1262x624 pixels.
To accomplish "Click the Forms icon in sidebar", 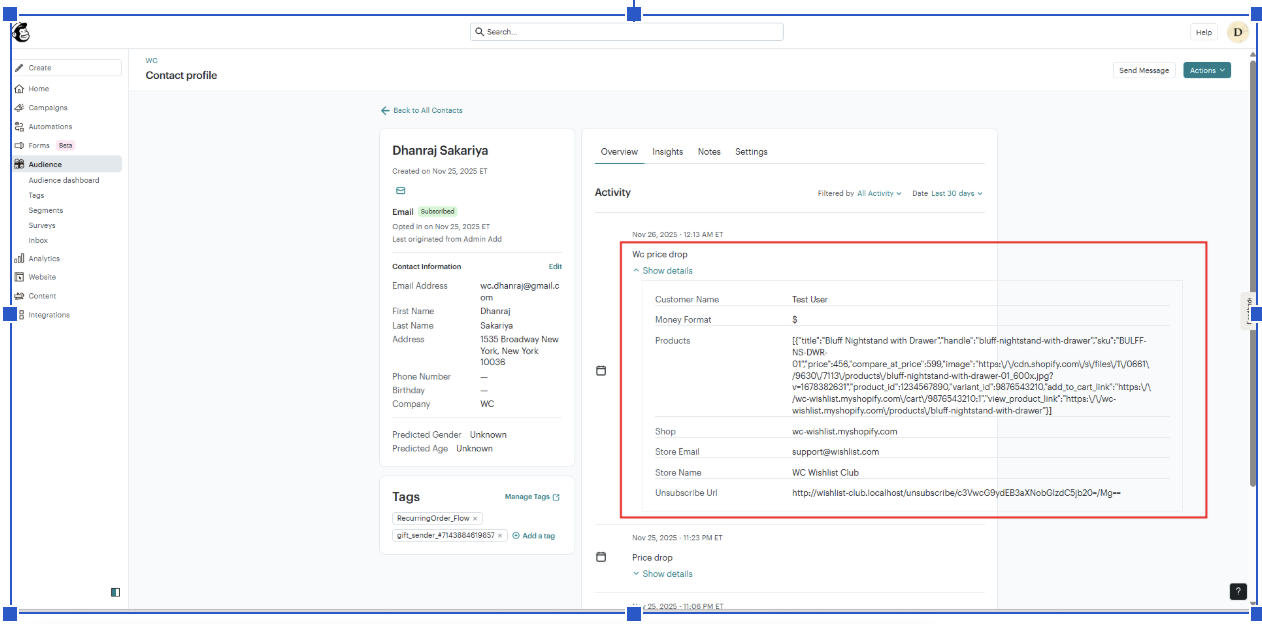I will [x=19, y=146].
